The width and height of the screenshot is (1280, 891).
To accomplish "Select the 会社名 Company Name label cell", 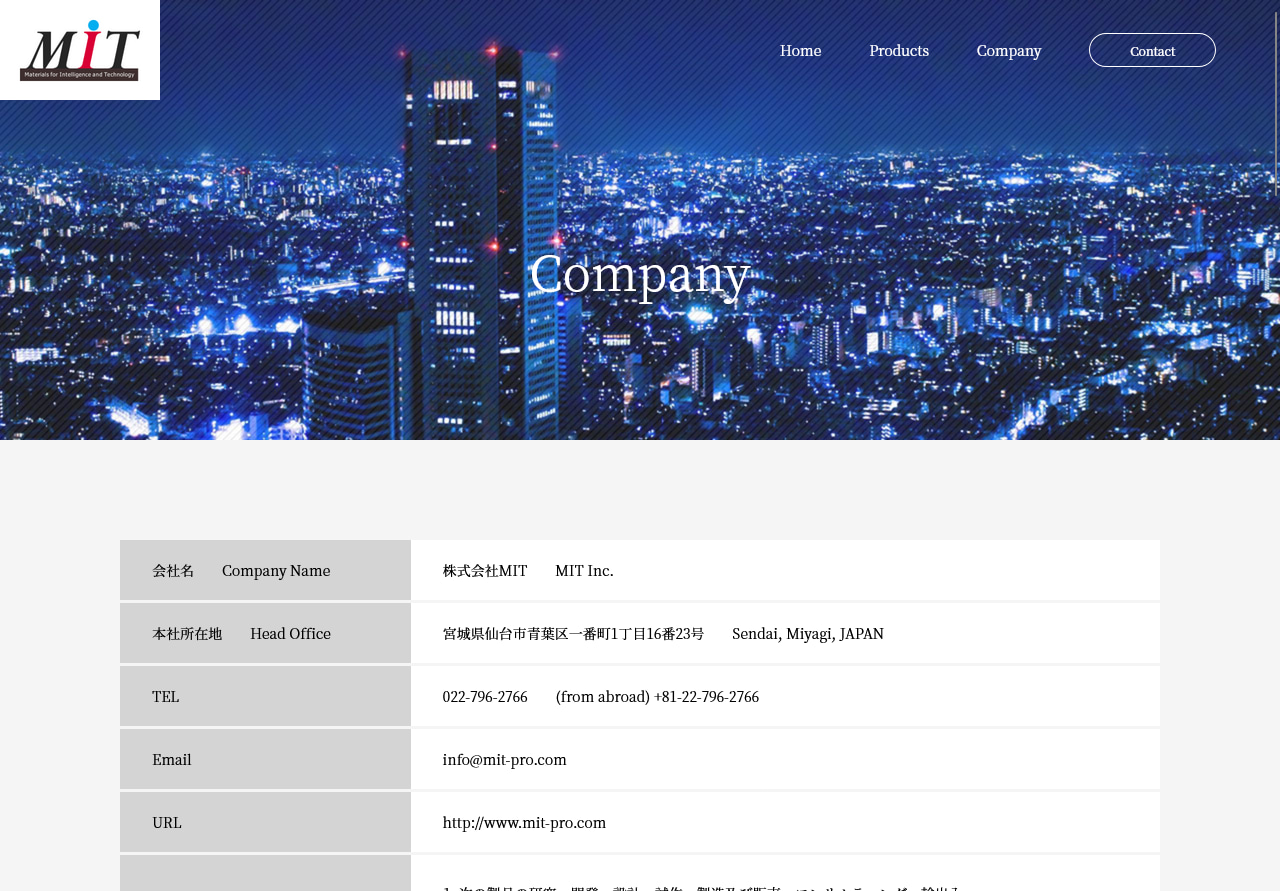I will [x=265, y=570].
